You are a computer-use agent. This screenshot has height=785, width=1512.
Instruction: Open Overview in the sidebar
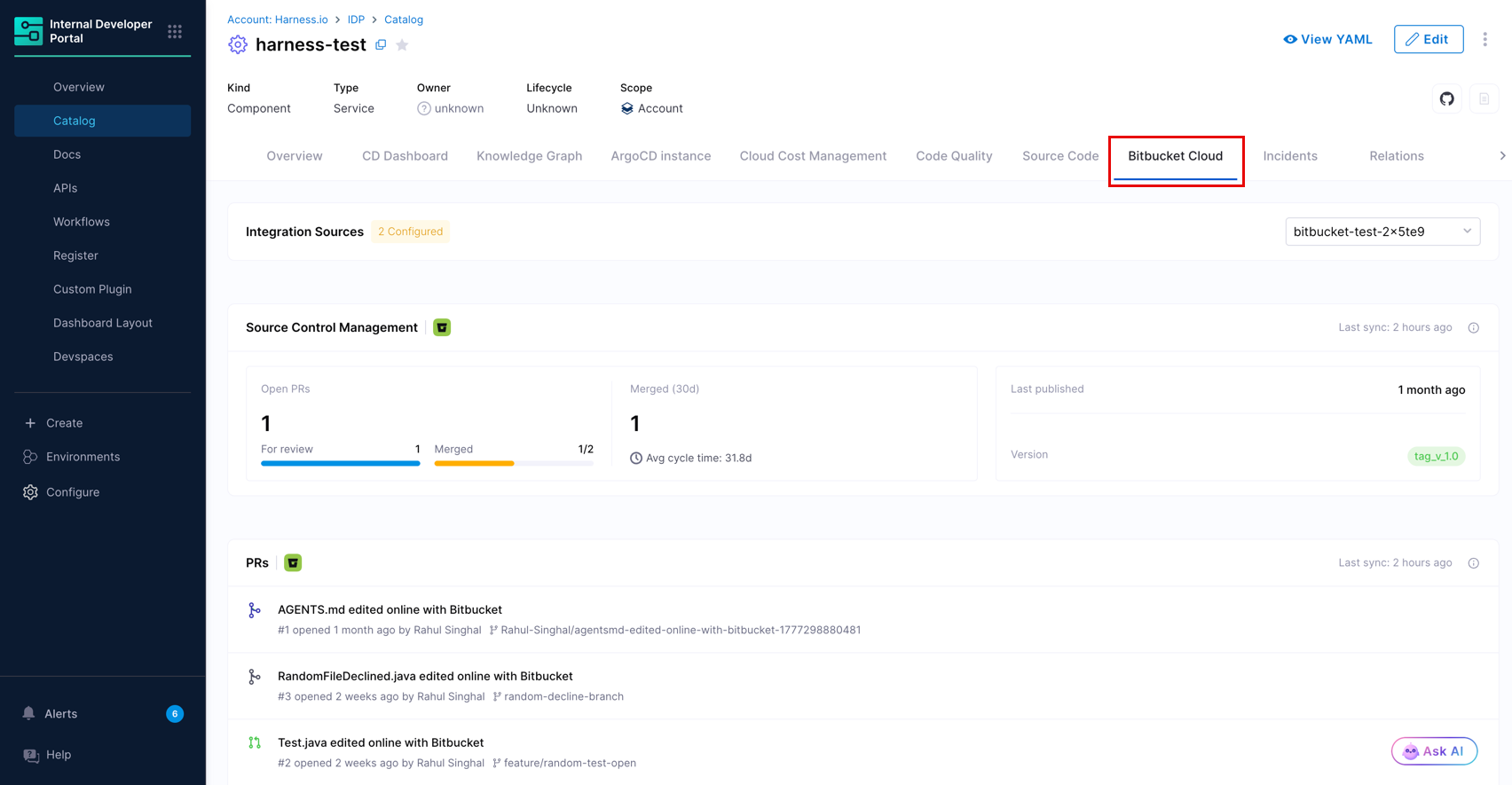click(102, 87)
